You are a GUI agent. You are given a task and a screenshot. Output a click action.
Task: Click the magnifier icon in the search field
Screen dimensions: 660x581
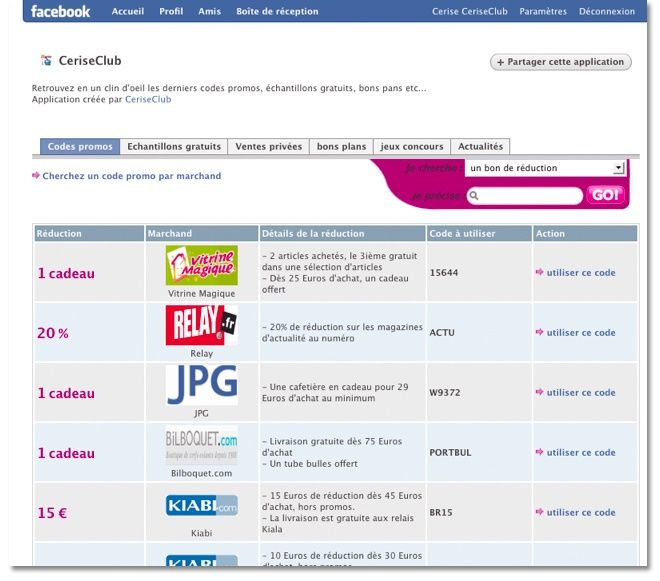click(x=474, y=195)
